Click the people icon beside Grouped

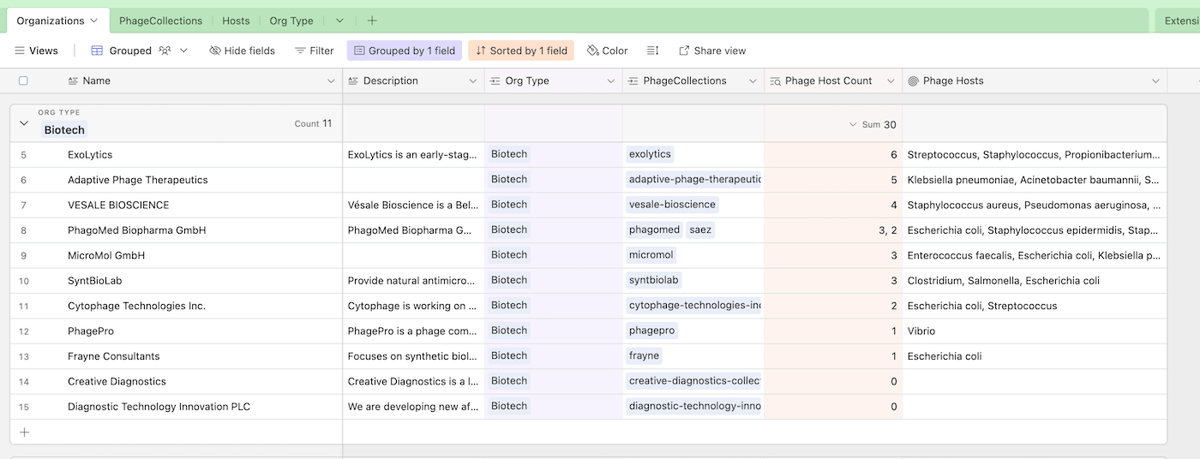coord(165,51)
